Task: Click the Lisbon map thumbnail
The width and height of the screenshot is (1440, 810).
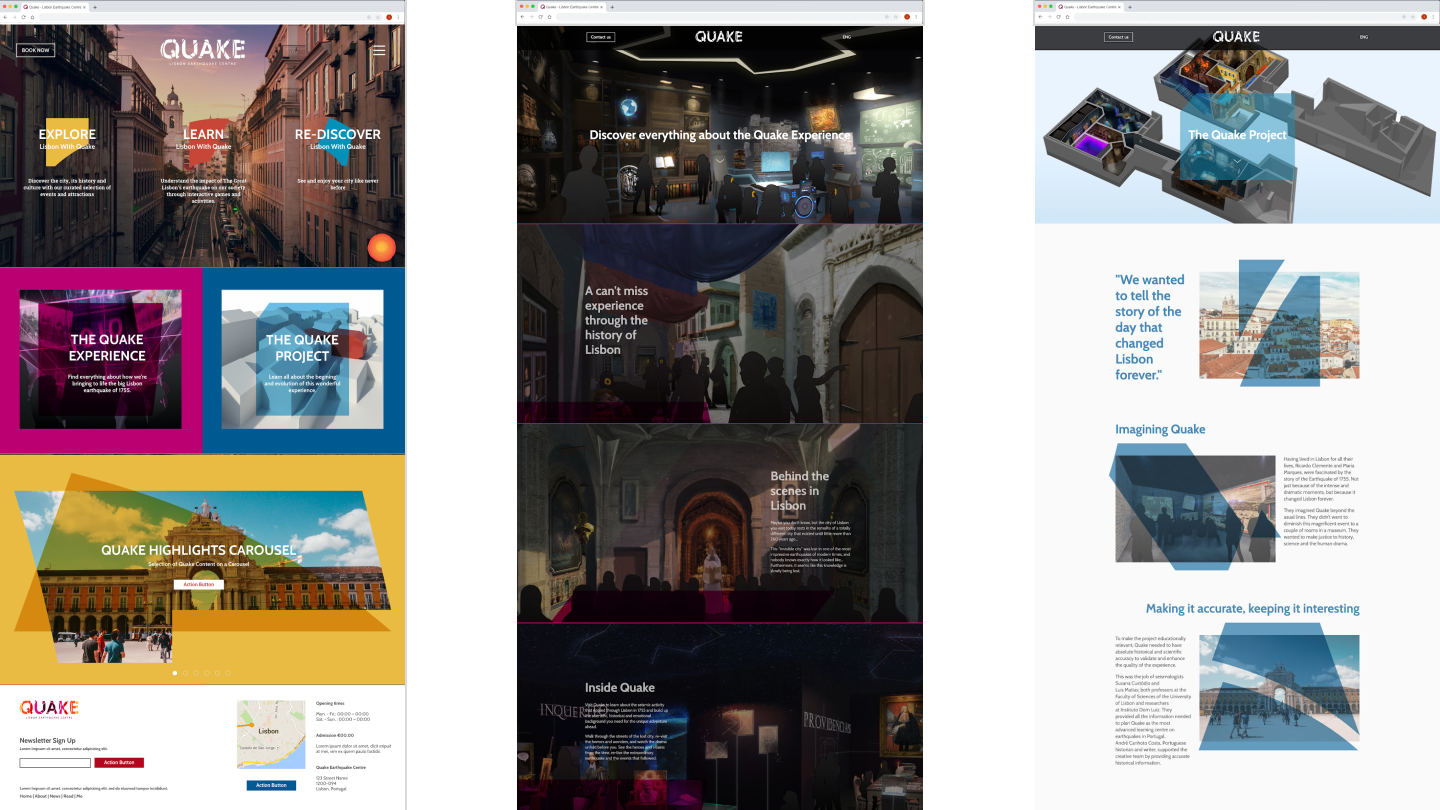Action: [271, 734]
